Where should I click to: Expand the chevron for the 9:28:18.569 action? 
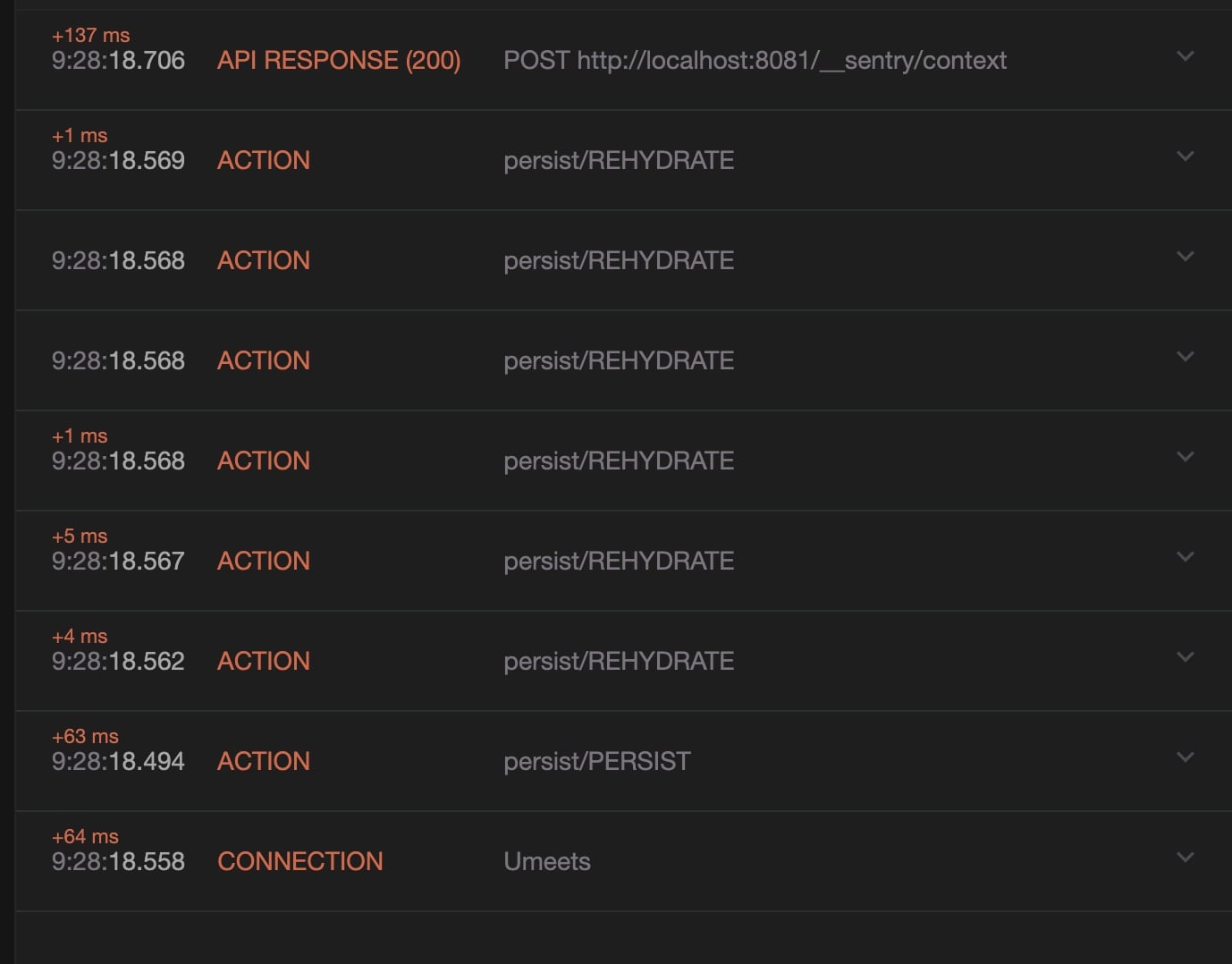point(1185,156)
